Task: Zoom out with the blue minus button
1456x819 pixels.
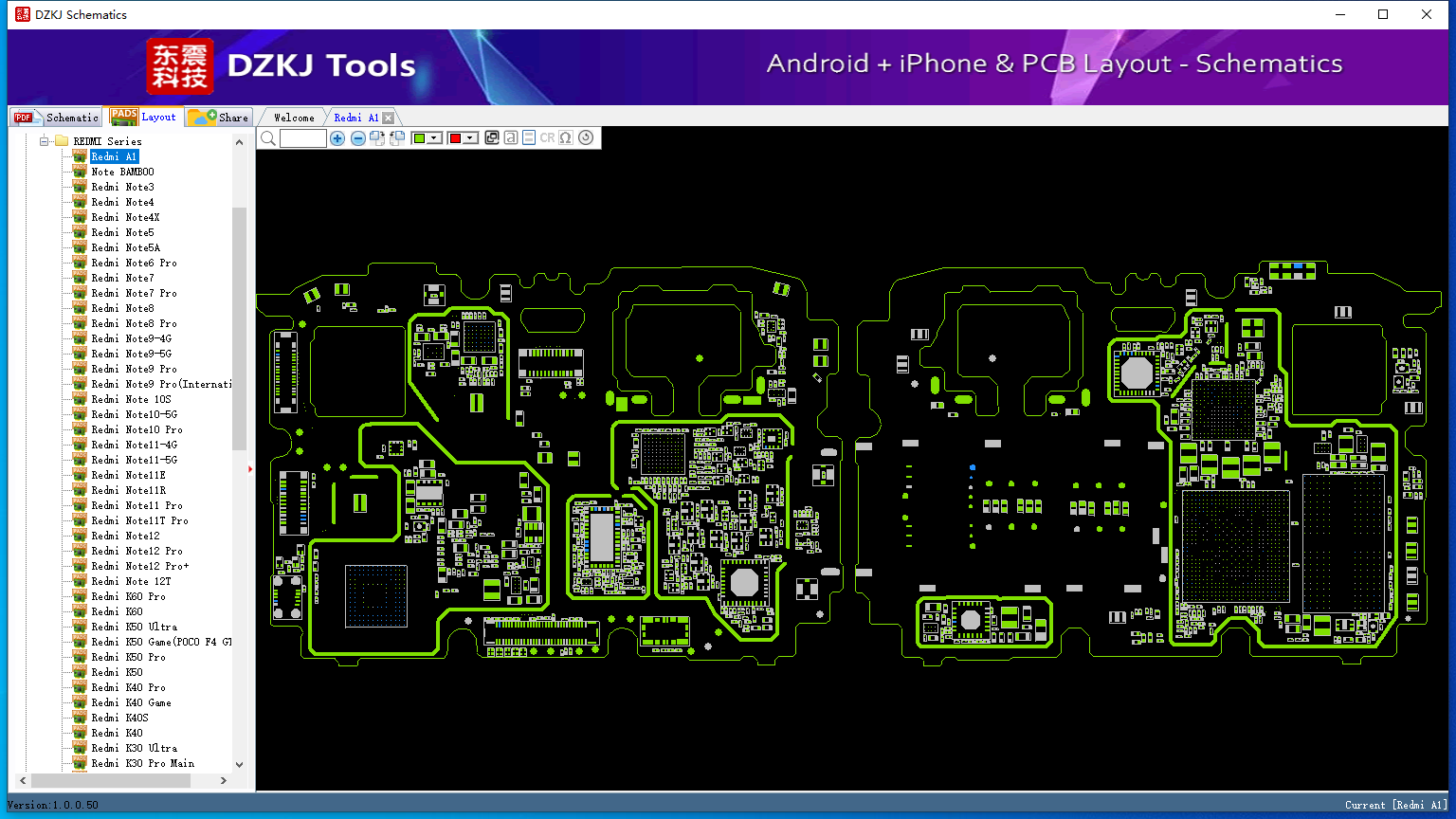Action: 357,138
